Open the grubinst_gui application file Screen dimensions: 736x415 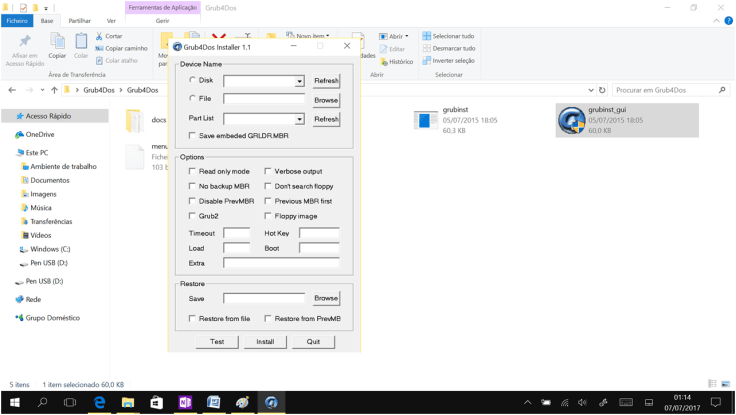click(572, 121)
